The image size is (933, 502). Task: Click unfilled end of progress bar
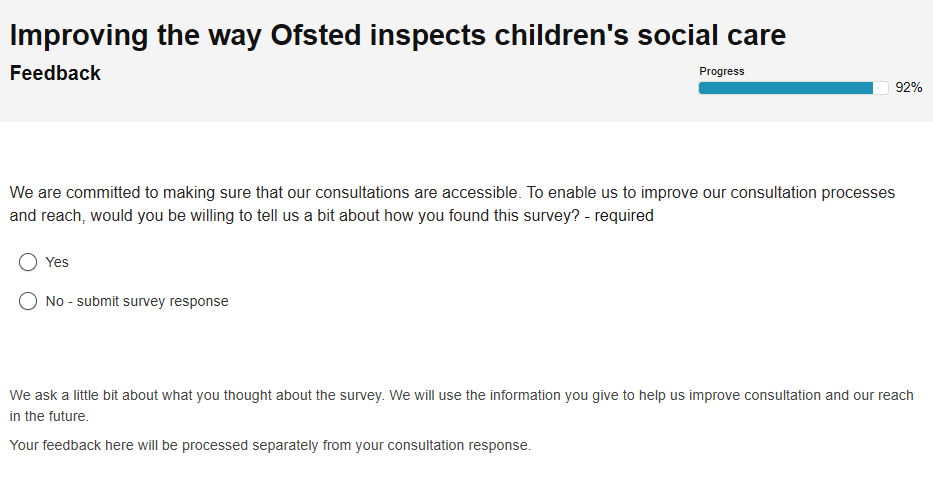[881, 88]
